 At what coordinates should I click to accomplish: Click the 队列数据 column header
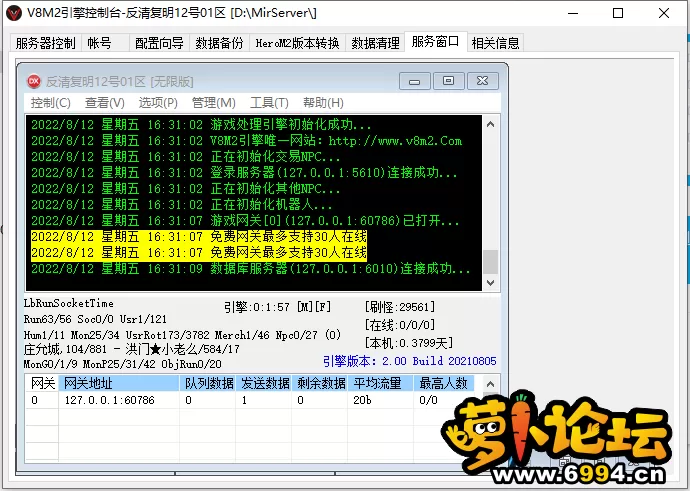coord(208,383)
